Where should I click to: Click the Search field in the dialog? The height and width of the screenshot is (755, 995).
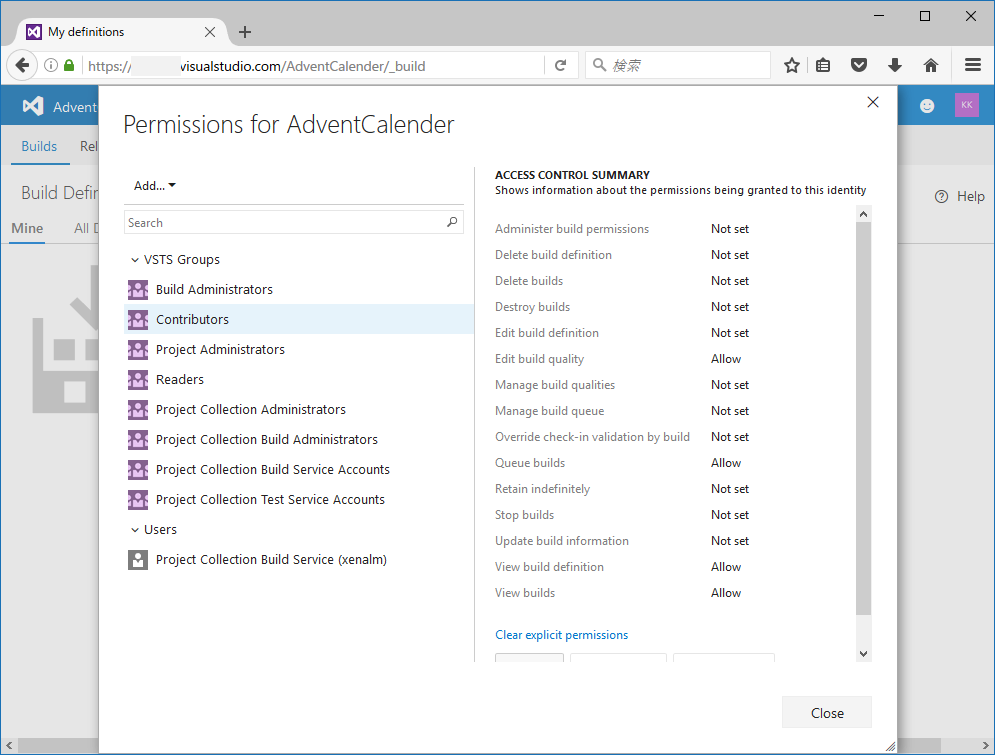pyautogui.click(x=285, y=223)
